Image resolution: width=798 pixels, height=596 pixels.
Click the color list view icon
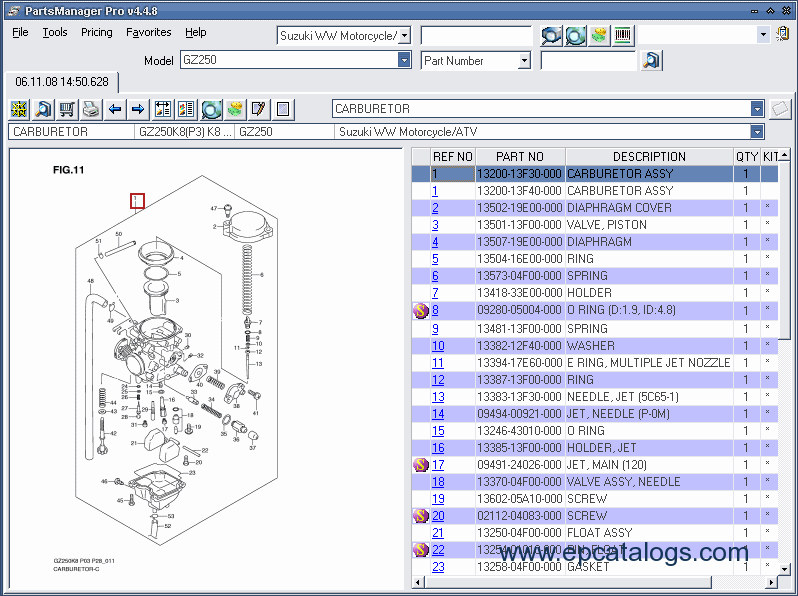coord(187,109)
